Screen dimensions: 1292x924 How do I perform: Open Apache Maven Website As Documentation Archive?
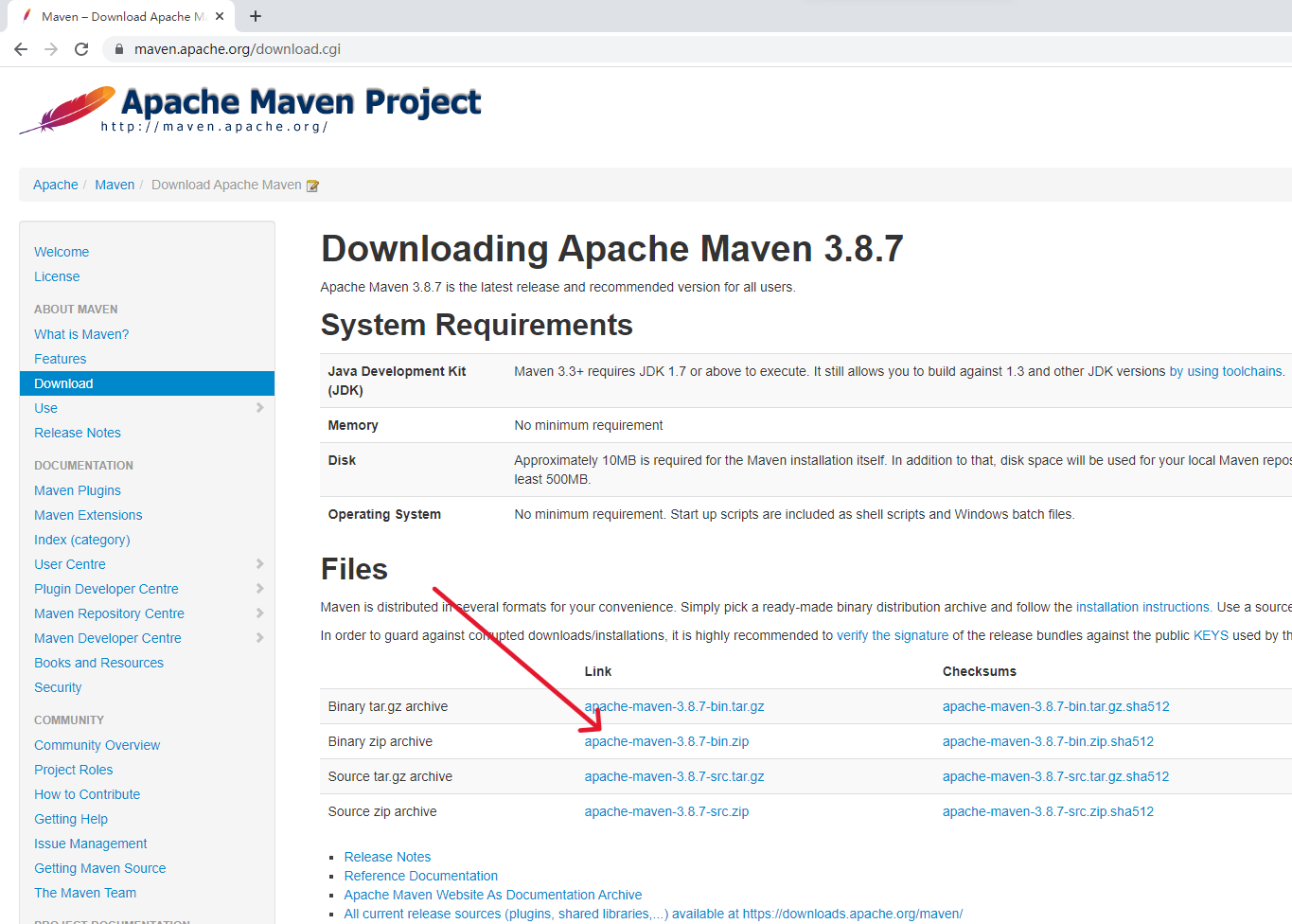pyautogui.click(x=493, y=895)
